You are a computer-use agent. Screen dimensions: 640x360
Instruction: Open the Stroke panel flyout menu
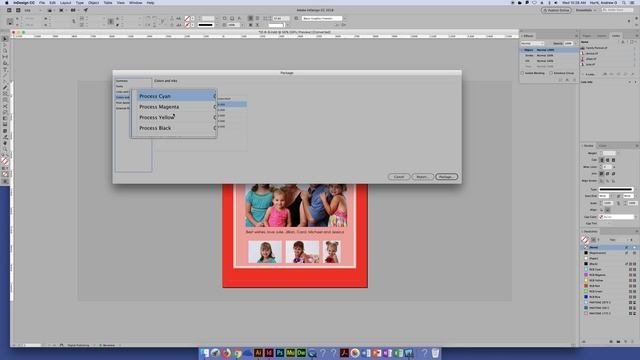click(x=636, y=146)
